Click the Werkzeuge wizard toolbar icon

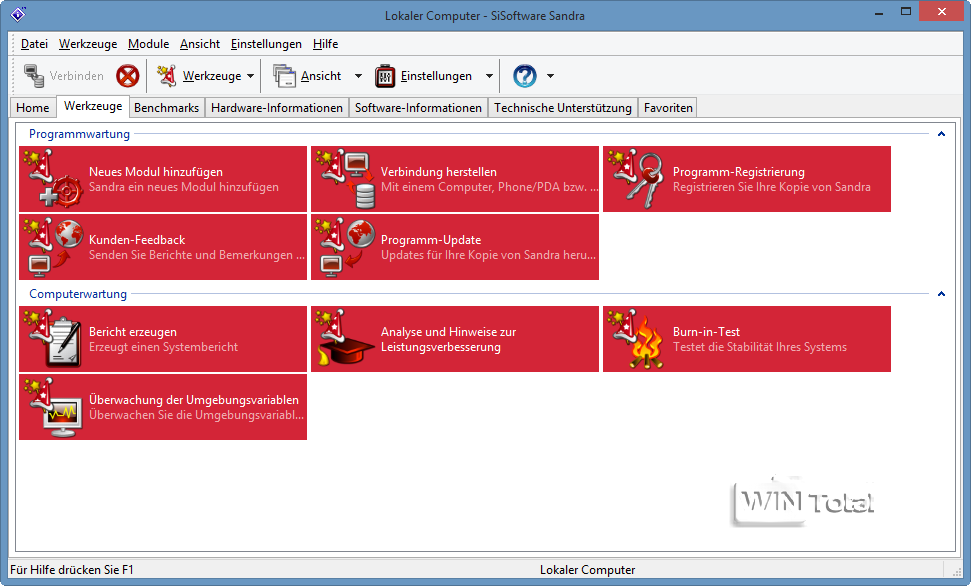pyautogui.click(x=166, y=76)
